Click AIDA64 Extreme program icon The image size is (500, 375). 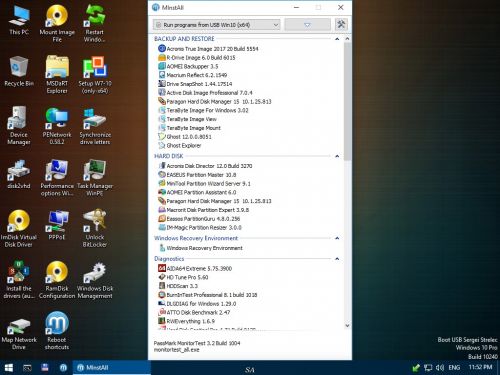[162, 268]
